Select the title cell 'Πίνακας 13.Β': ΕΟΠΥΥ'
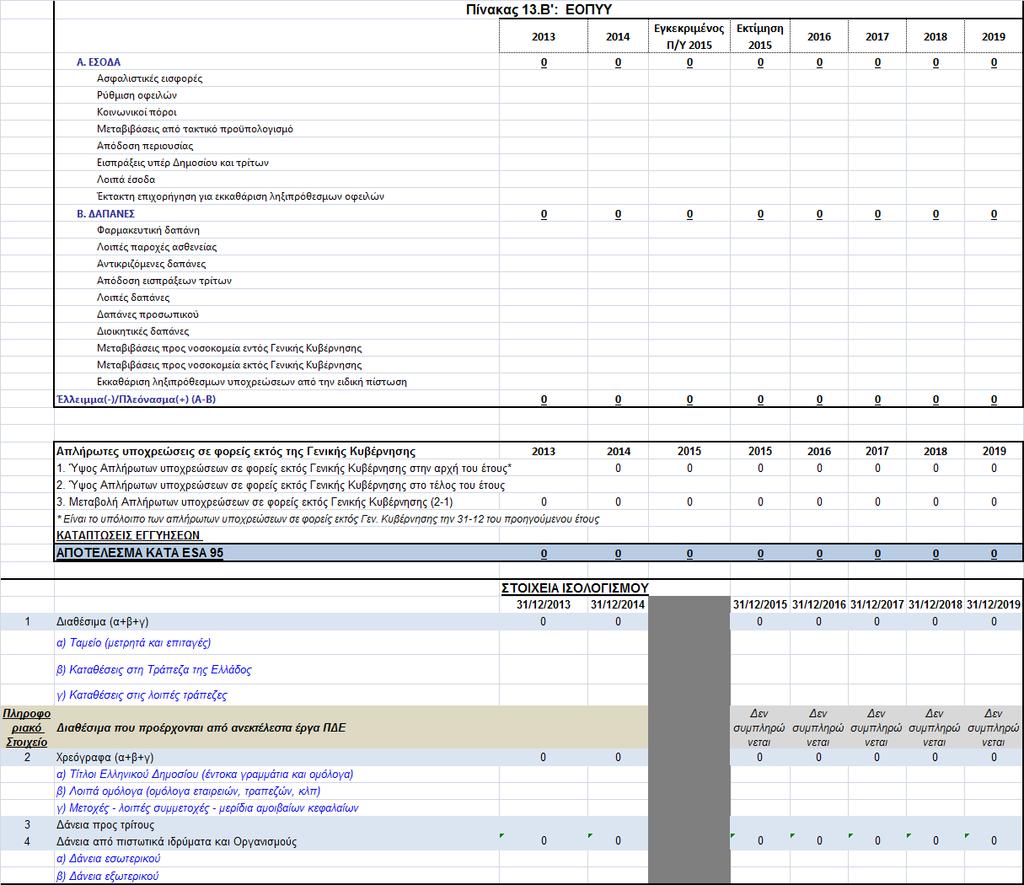Image resolution: width=1024 pixels, height=885 pixels. [x=538, y=9]
